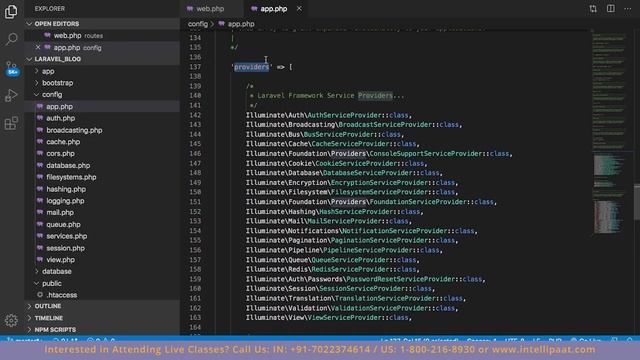
Task: Click the config breadcrumb segment
Action: 198,24
